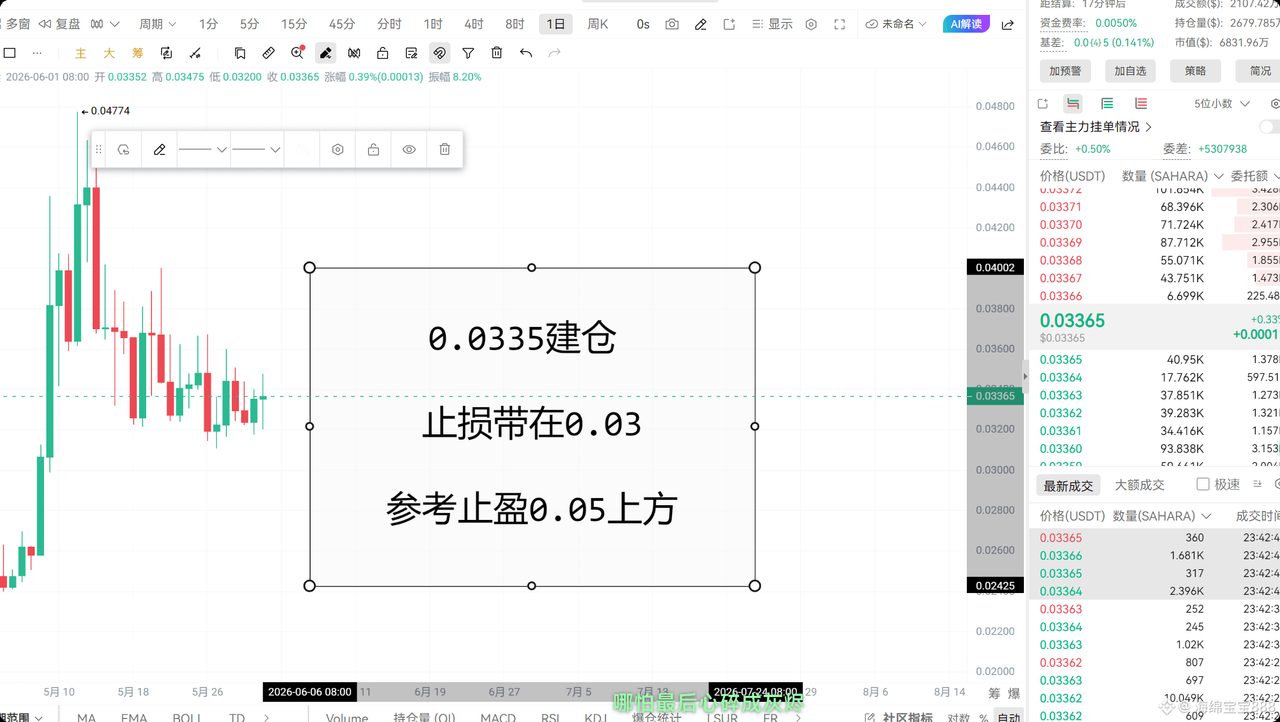Undo the last drawing action
This screenshot has height=722, width=1280.
tap(526, 53)
